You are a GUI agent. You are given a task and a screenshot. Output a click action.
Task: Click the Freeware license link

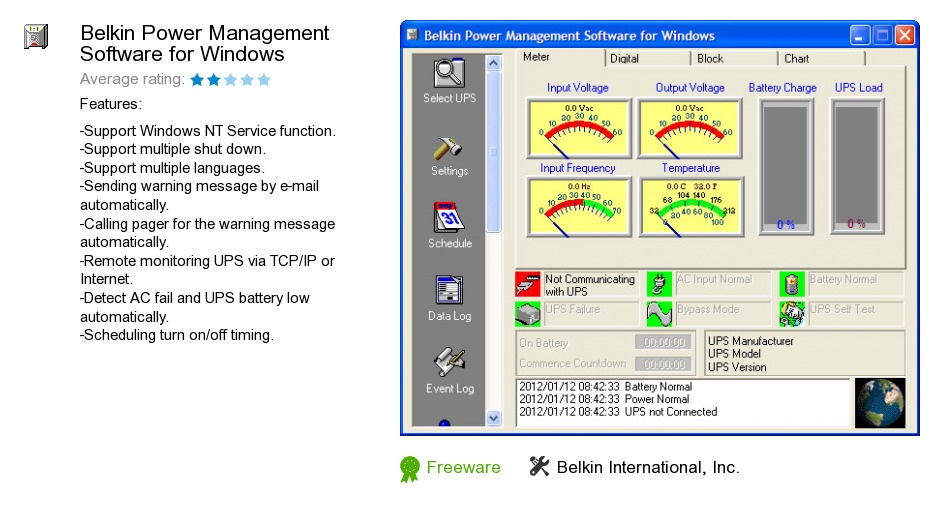(x=463, y=467)
